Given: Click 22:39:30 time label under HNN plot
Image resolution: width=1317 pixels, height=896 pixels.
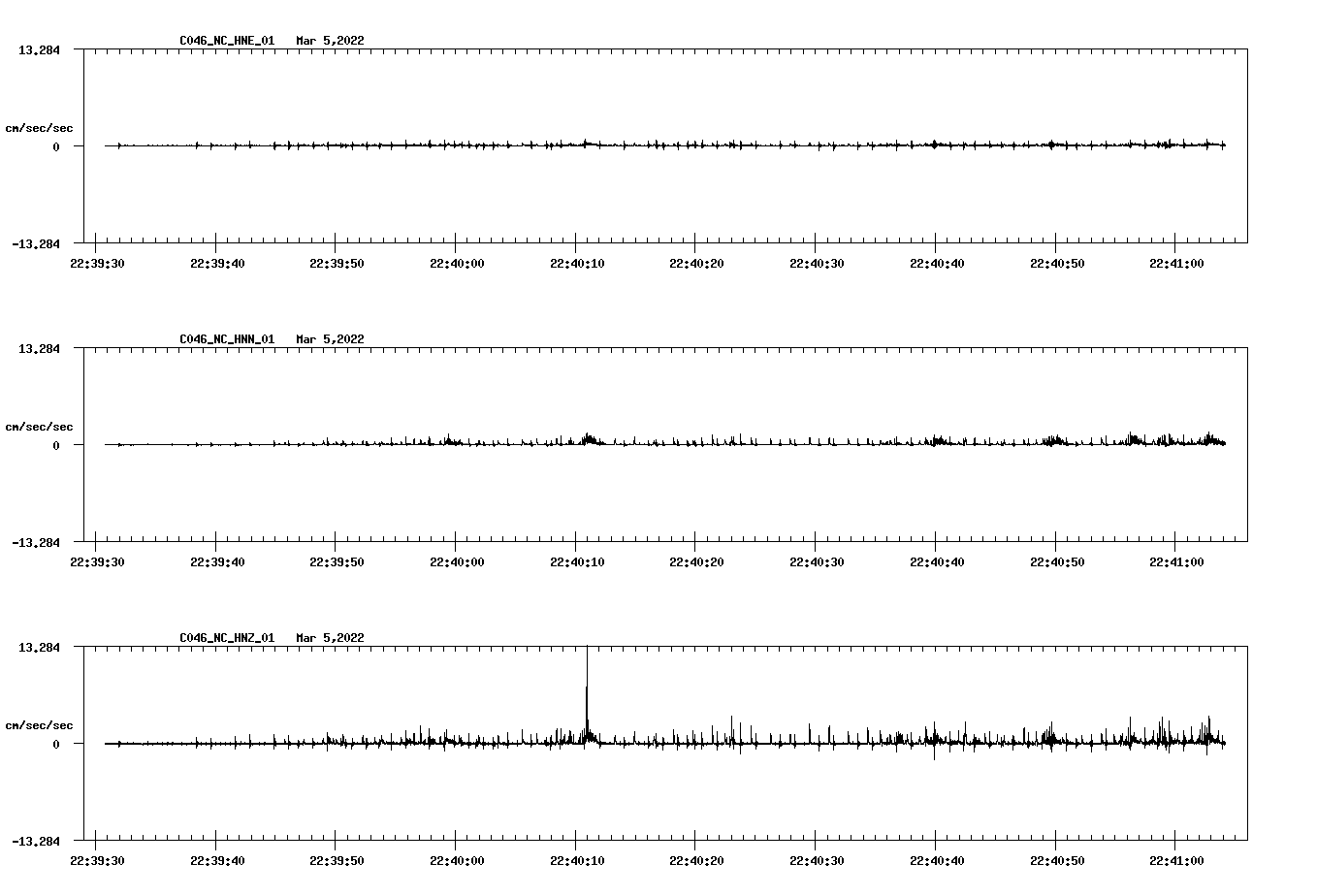Looking at the screenshot, I should (x=96, y=561).
